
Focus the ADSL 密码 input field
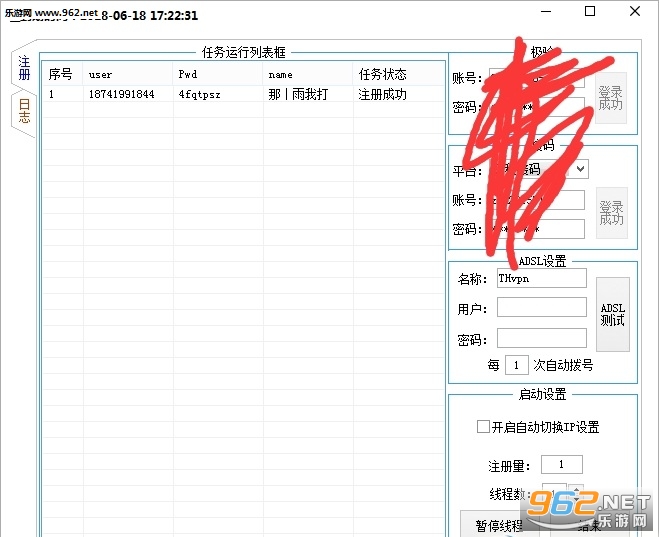click(x=541, y=338)
